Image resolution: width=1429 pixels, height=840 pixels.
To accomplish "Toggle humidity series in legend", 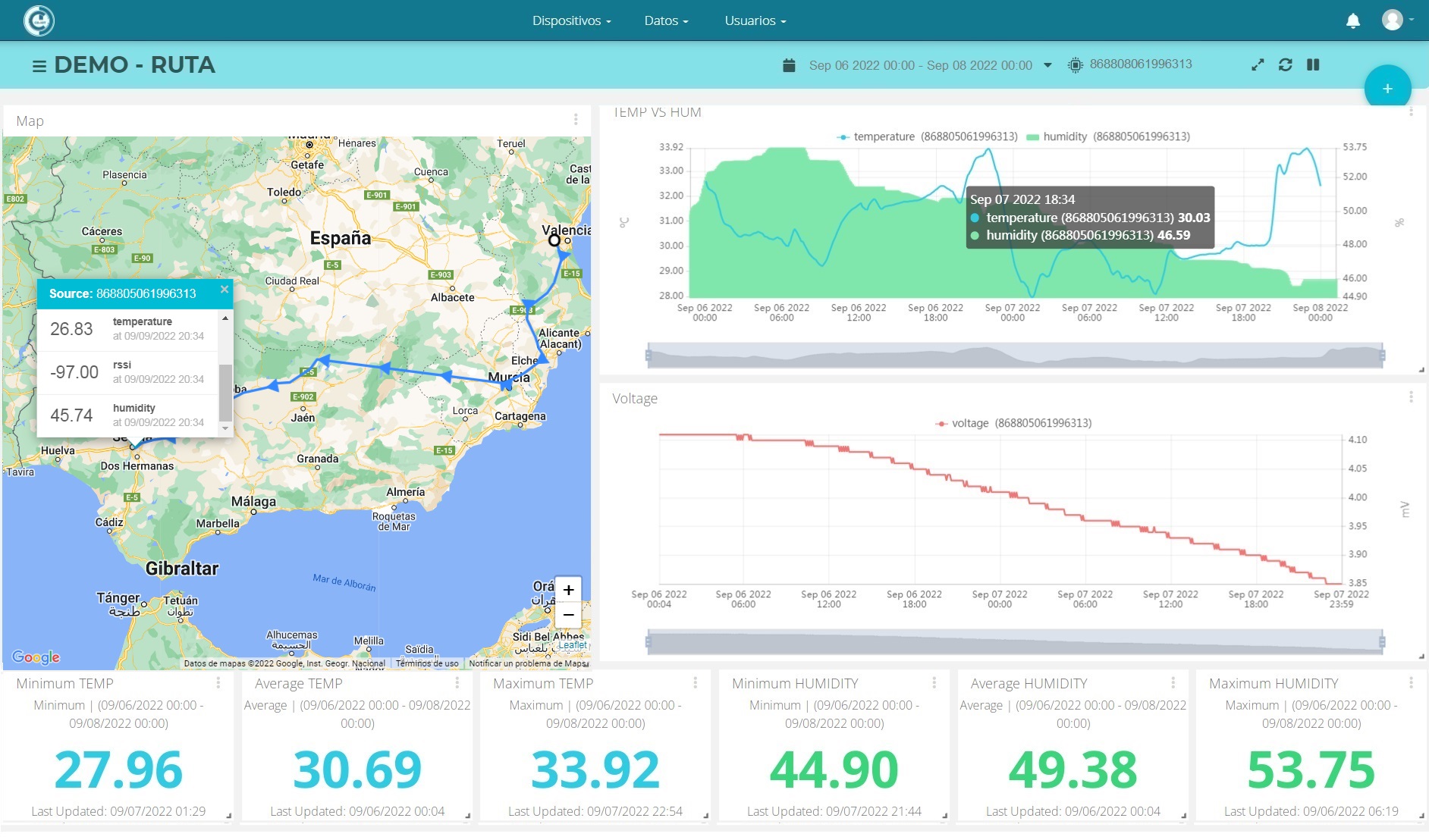I will coord(1108,136).
